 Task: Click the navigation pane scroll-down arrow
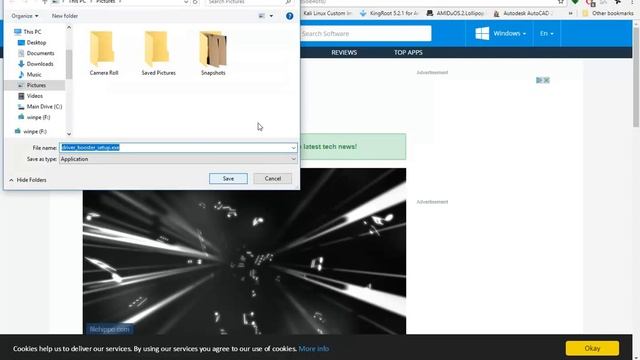[x=69, y=134]
